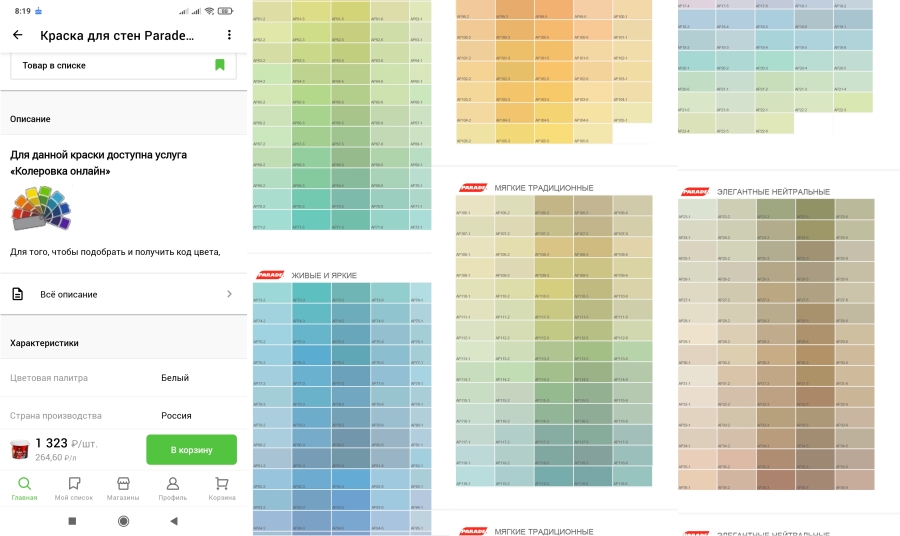The image size is (900, 536).
Task: Click the Parade logo beside upper МЯГКИЕ ТРАДИЦИОННЫЕ
Action: coord(473,188)
